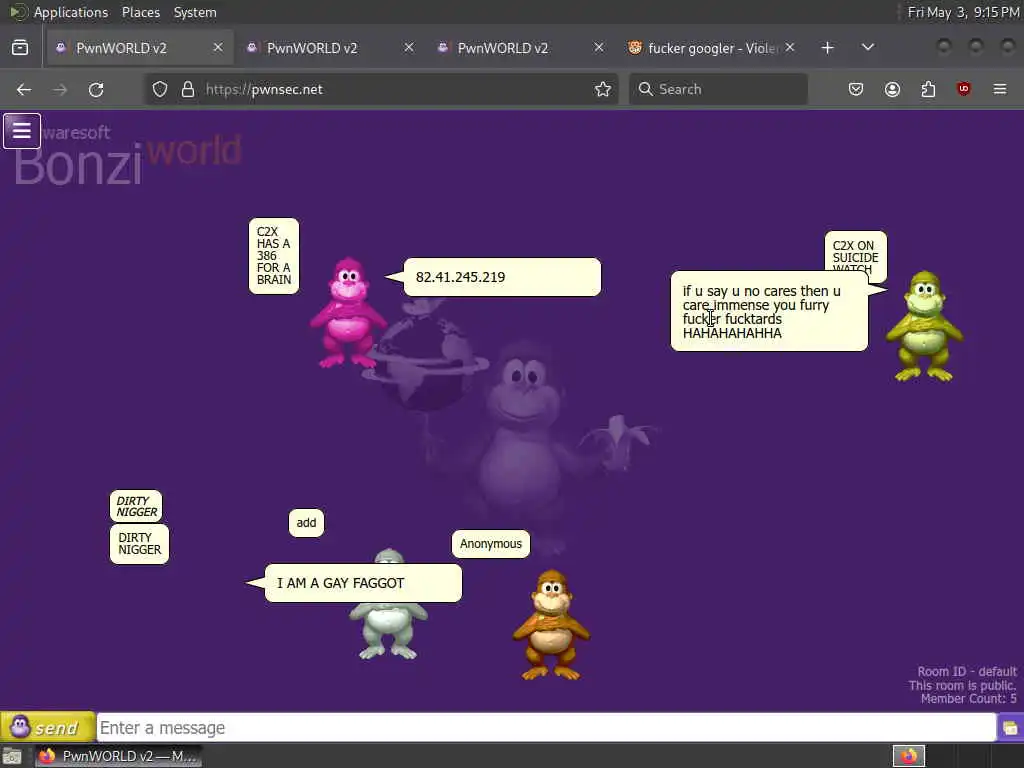The width and height of the screenshot is (1024, 768).
Task: Open a new browser tab
Action: (x=827, y=48)
